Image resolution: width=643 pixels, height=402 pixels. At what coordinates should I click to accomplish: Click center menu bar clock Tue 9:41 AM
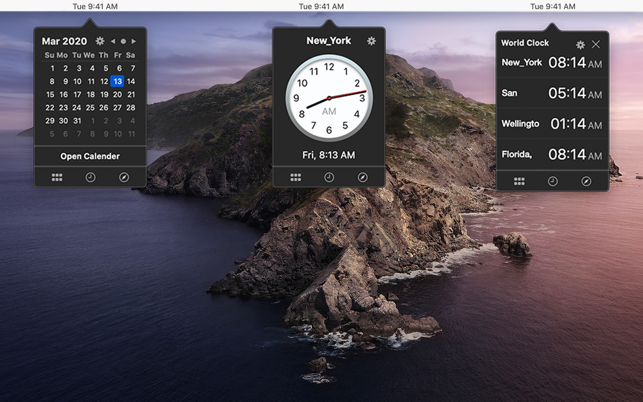(x=322, y=6)
